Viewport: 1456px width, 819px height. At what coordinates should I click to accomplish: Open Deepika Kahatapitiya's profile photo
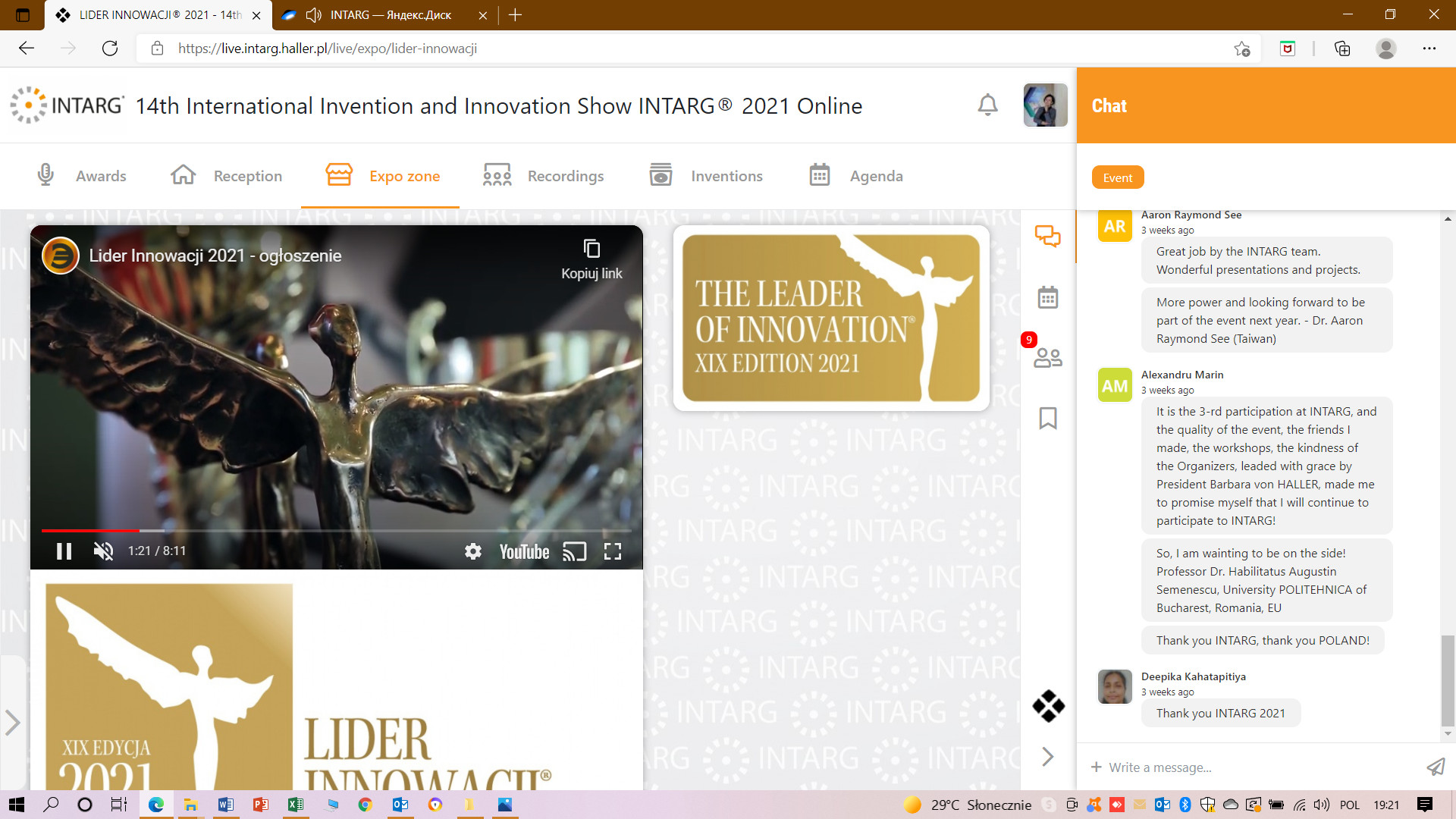1115,687
